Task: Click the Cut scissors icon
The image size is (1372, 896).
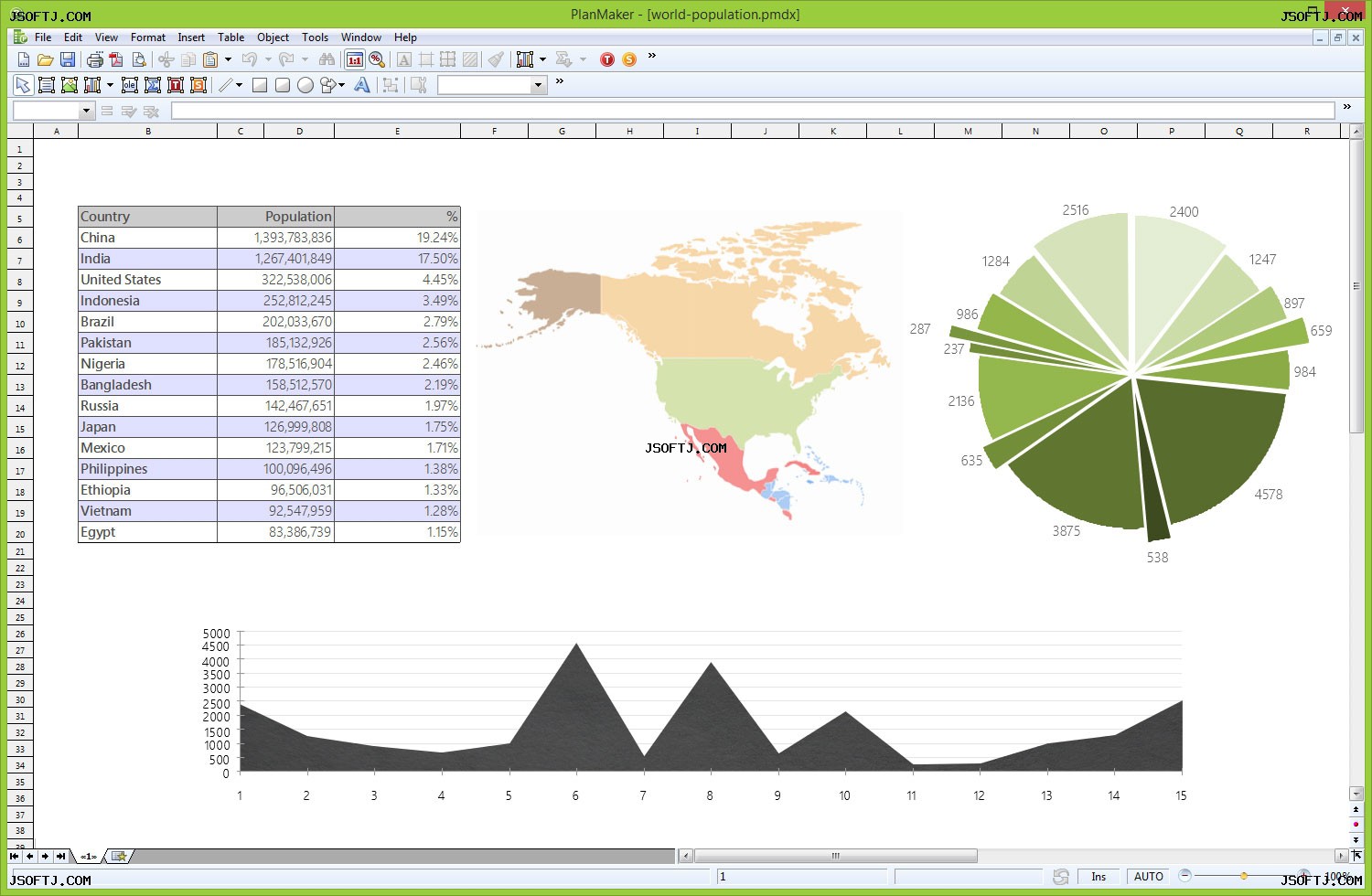Action: (x=166, y=59)
